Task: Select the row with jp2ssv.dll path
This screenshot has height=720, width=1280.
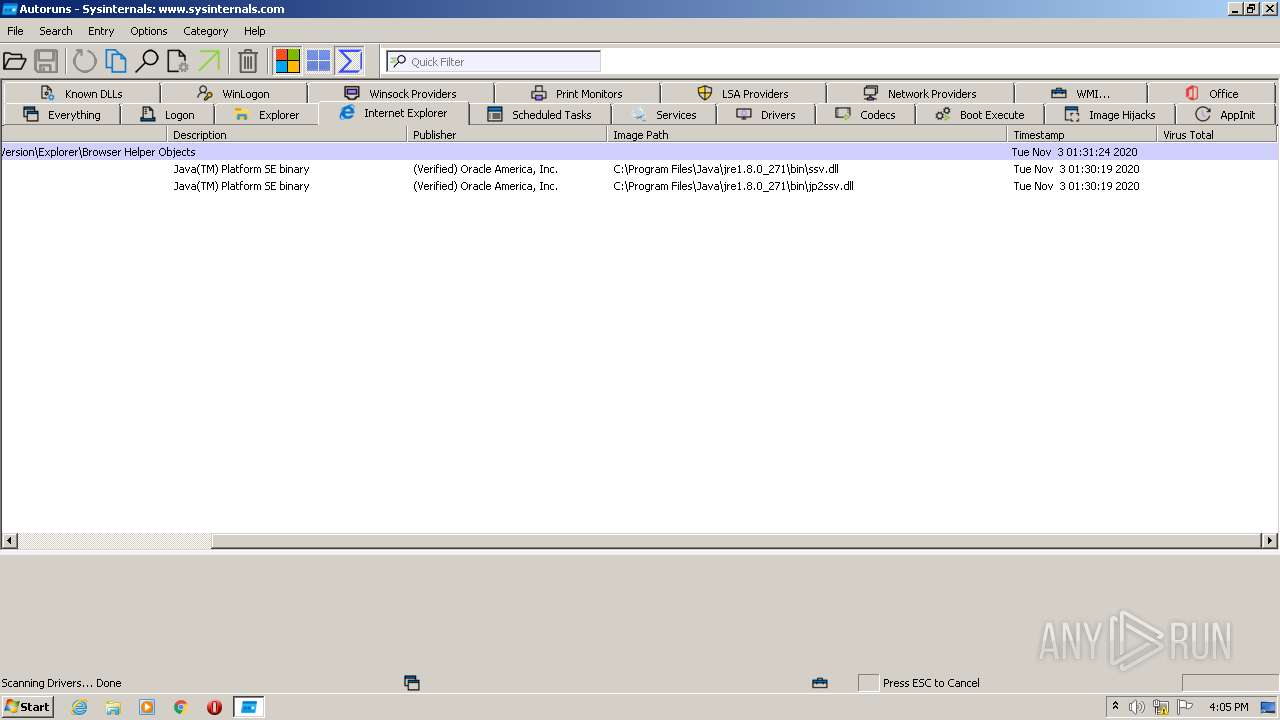Action: [639, 186]
